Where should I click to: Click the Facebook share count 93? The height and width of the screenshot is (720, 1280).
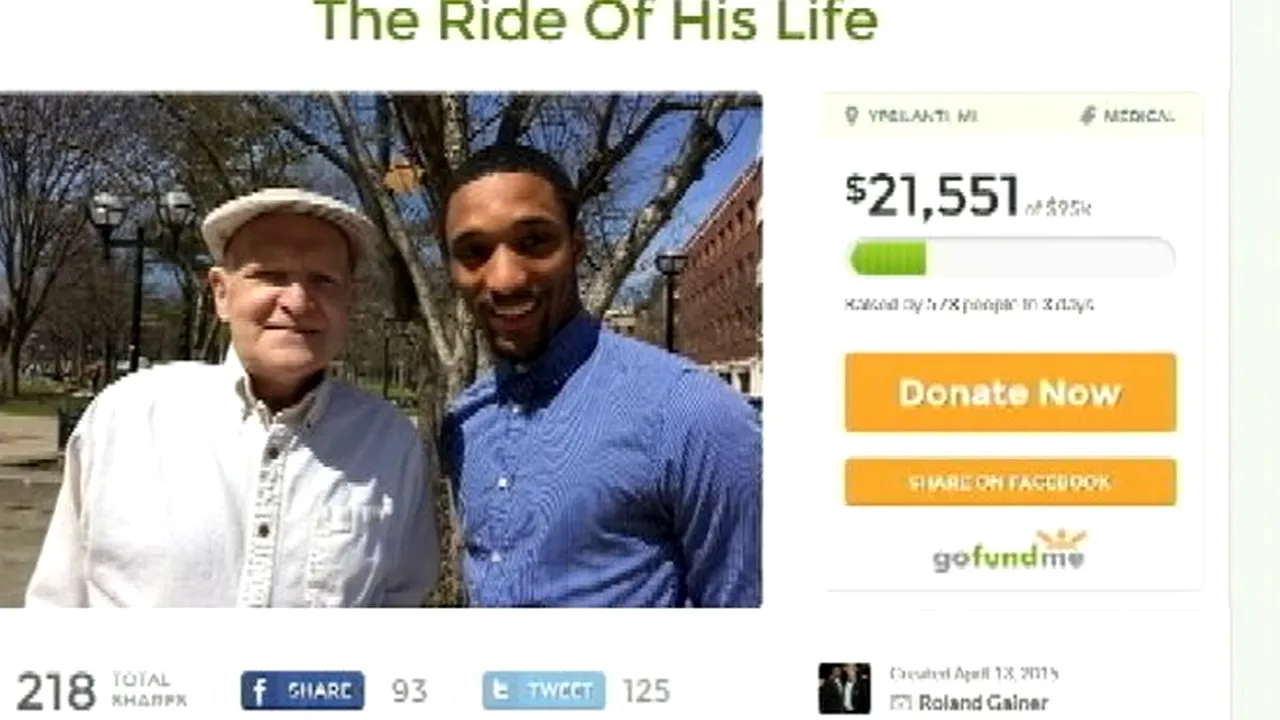(408, 691)
